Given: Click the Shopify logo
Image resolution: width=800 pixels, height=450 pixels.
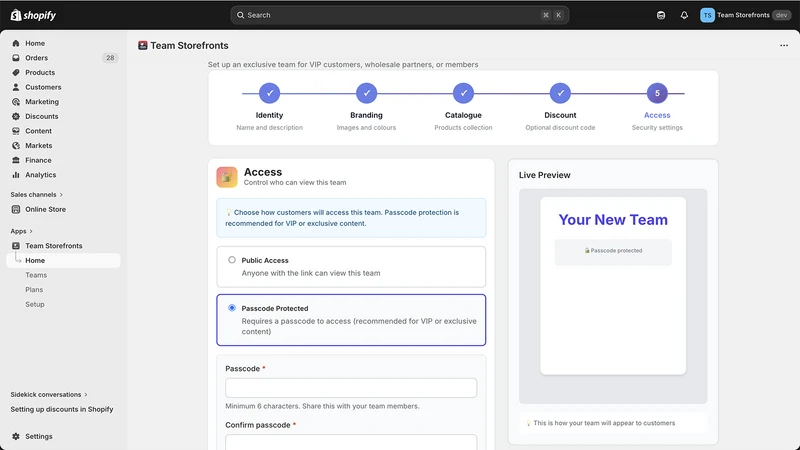Looking at the screenshot, I should tap(33, 15).
